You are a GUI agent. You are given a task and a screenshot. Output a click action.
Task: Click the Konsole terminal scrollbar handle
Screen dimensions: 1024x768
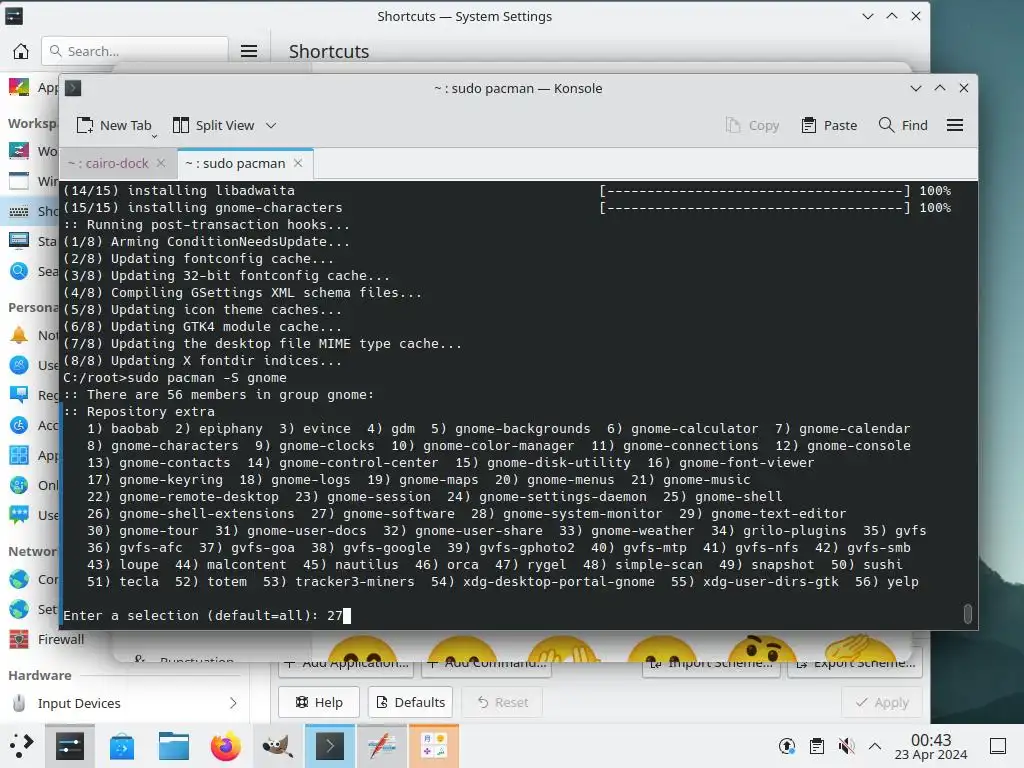(968, 613)
